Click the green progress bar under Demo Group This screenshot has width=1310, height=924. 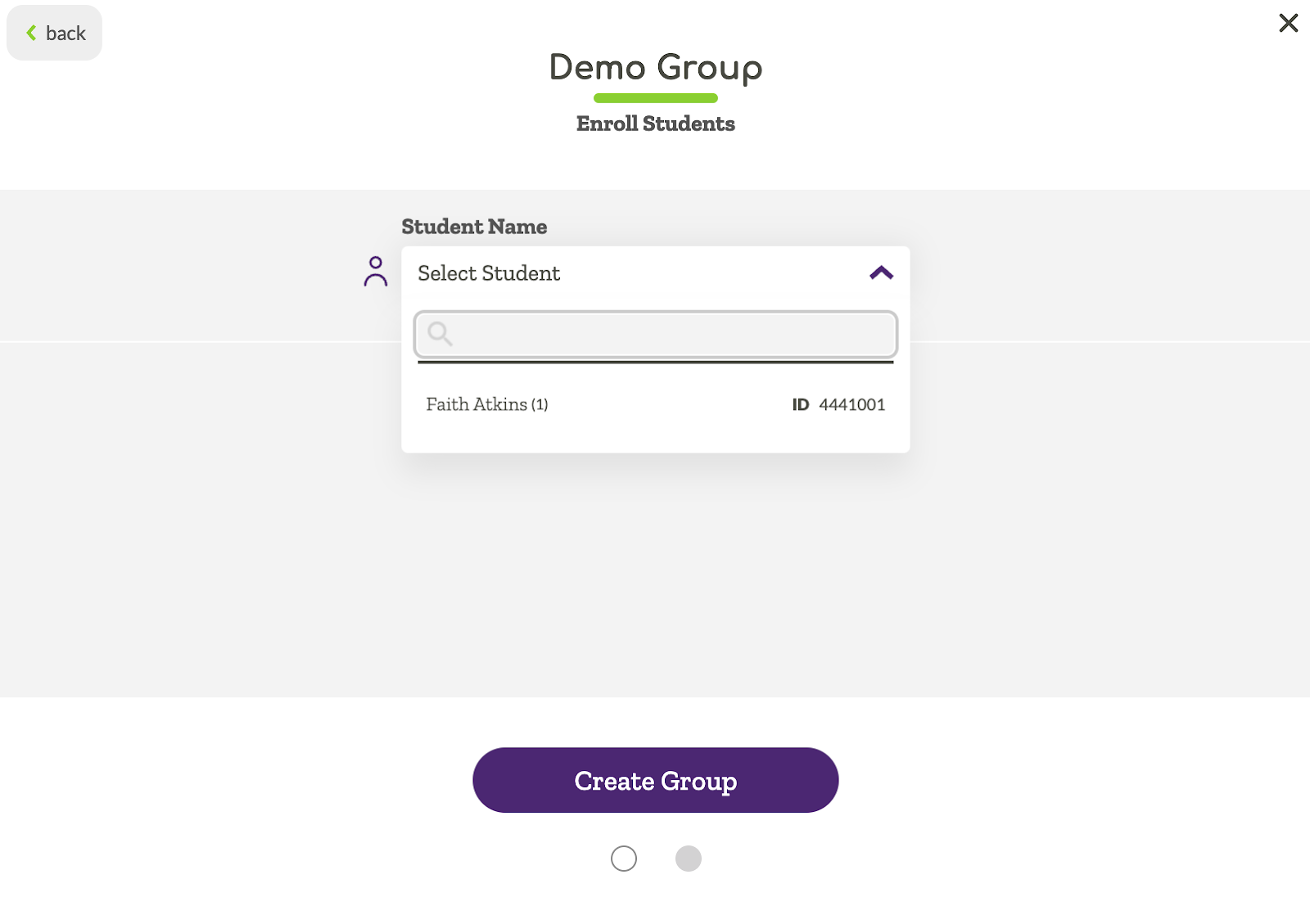[x=655, y=98]
